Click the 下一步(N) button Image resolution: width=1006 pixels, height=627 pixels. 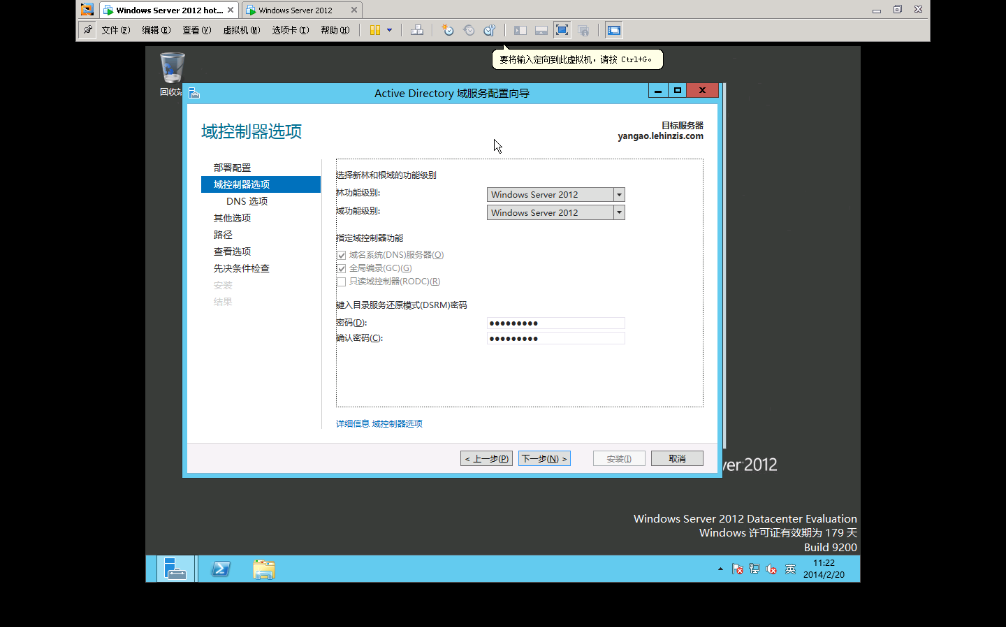[x=544, y=458]
